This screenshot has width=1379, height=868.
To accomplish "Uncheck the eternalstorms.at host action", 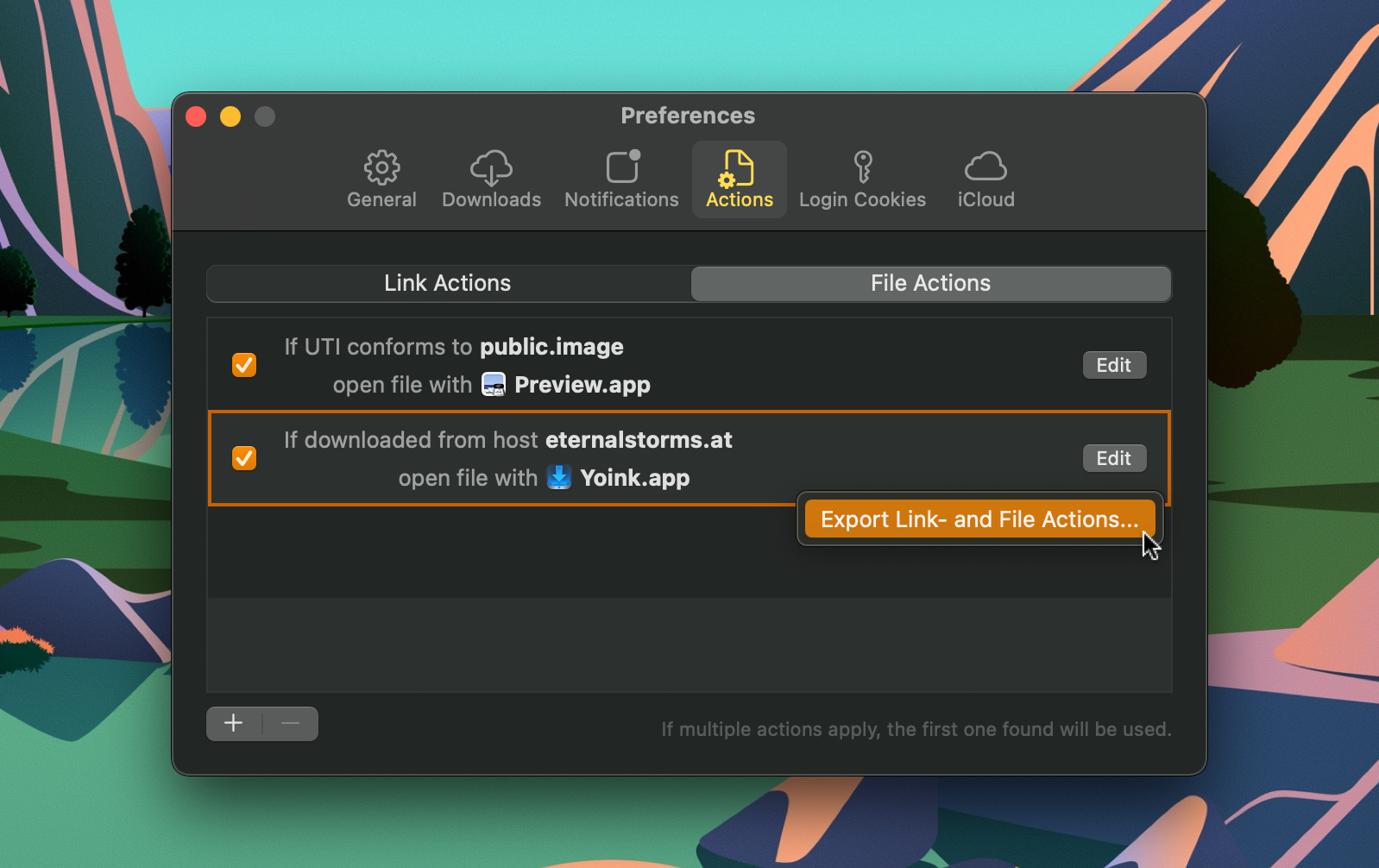I will (x=244, y=458).
